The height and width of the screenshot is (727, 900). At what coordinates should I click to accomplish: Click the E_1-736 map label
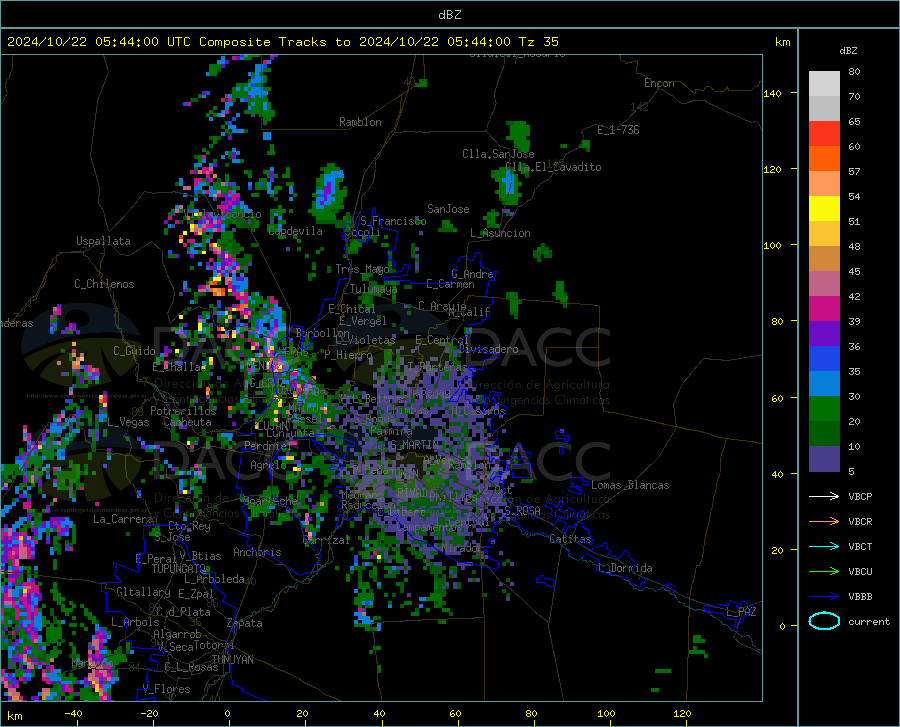click(618, 130)
